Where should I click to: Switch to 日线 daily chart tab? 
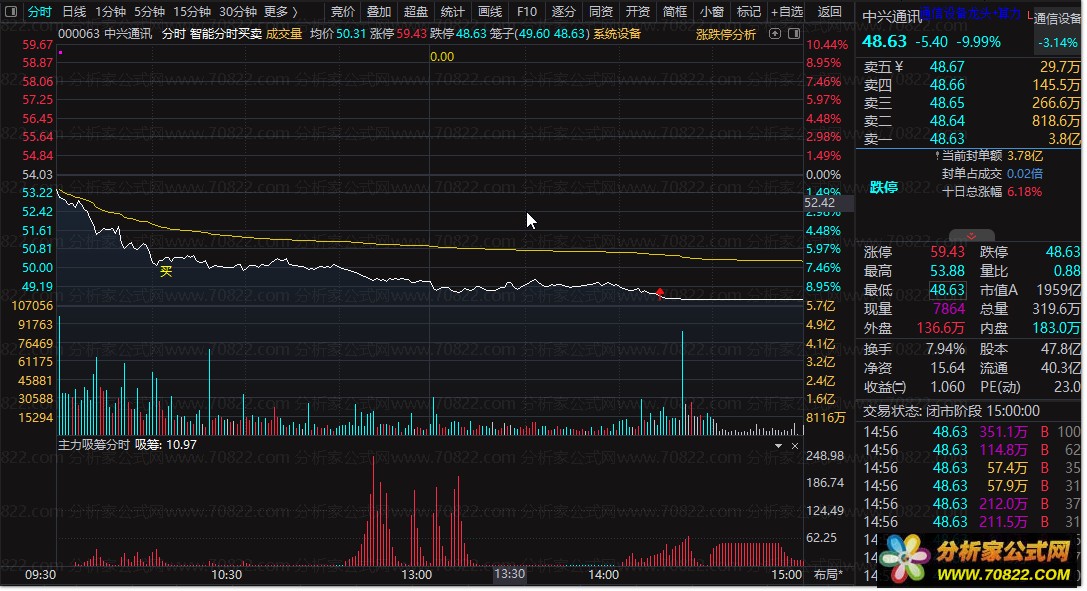point(74,12)
